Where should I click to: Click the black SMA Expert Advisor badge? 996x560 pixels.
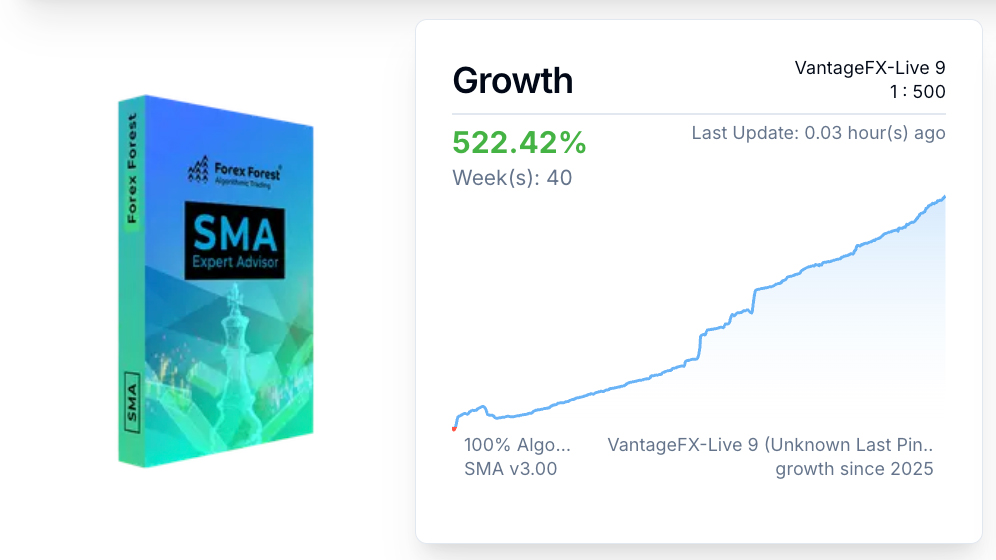[234, 242]
